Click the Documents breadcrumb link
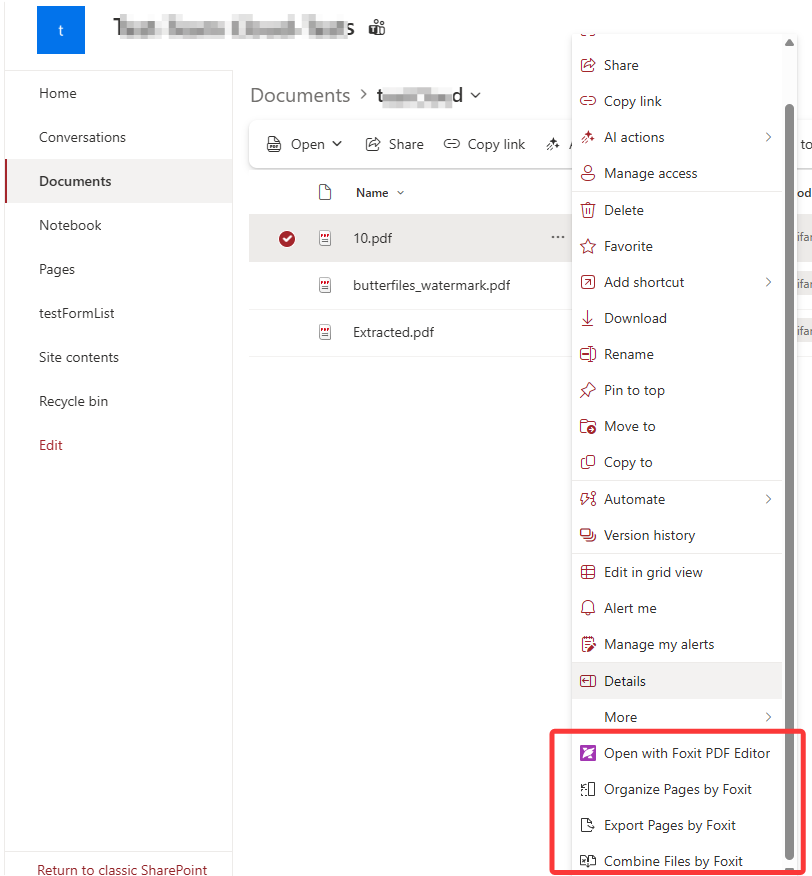Screen dimensions: 812x876 click(x=300, y=96)
